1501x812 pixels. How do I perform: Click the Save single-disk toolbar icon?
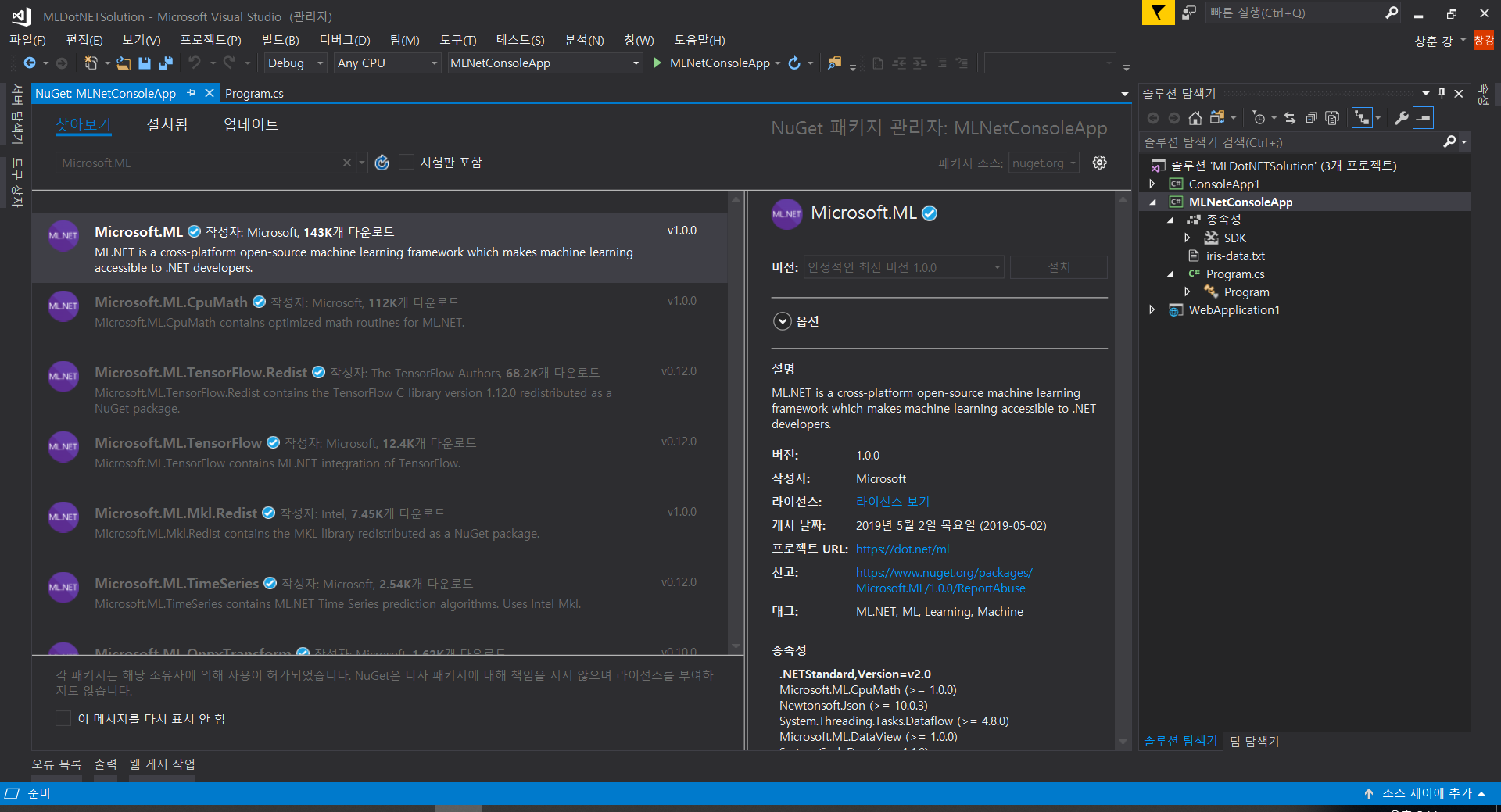coord(145,63)
